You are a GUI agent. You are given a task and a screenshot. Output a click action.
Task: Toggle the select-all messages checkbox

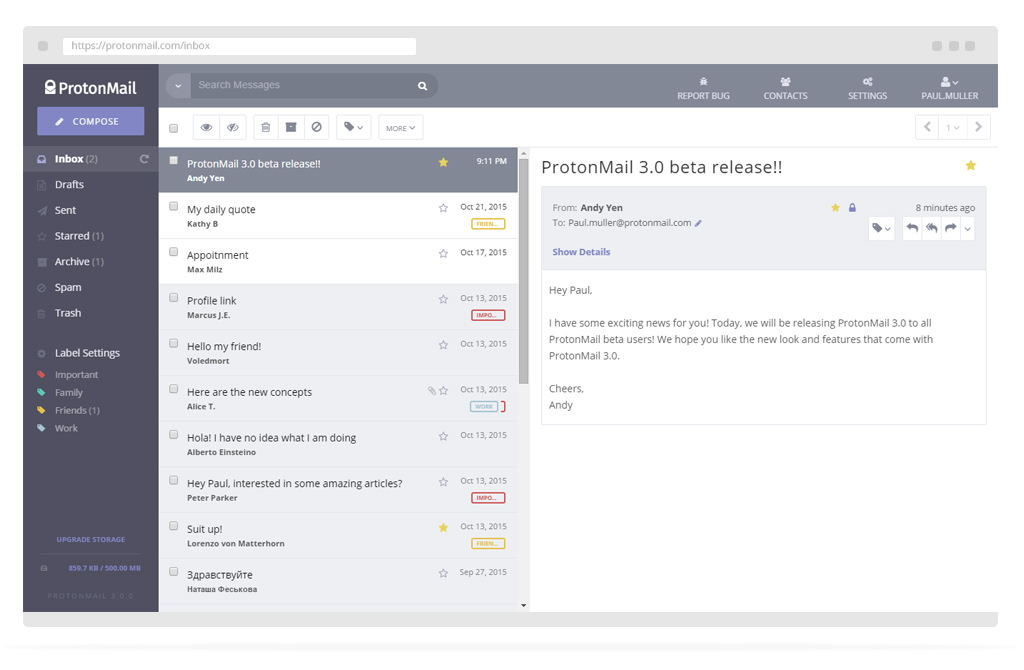173,127
